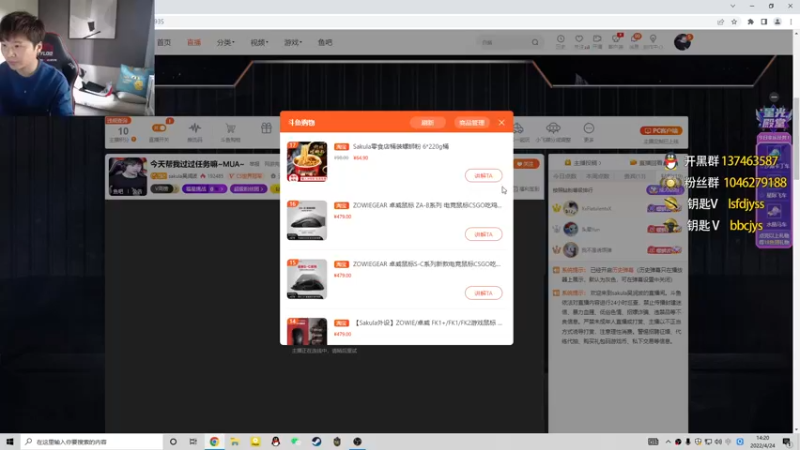Open the streamer avatar thumbnail
This screenshot has width=800, height=450.
pos(128,177)
